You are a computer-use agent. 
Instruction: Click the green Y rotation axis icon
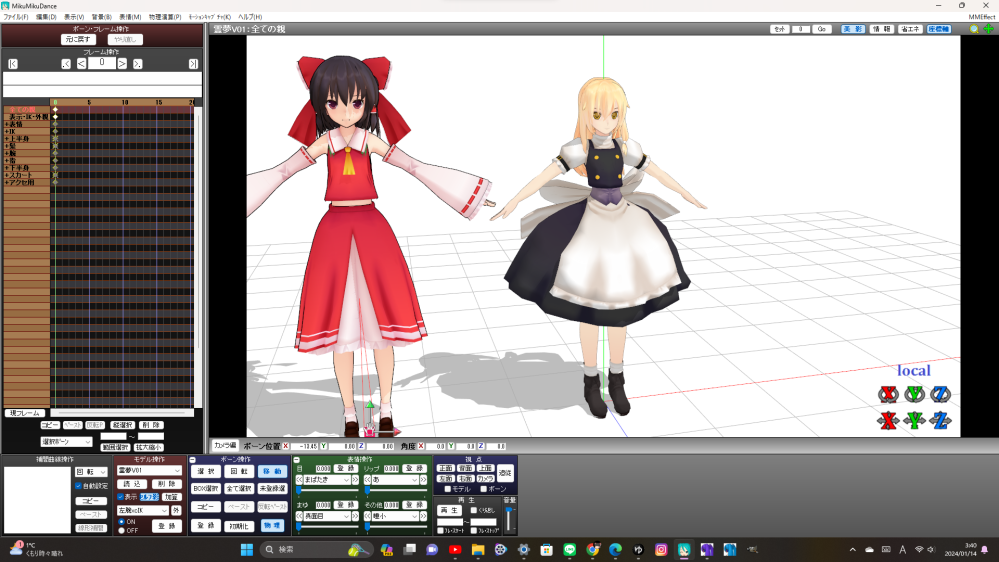click(x=914, y=394)
